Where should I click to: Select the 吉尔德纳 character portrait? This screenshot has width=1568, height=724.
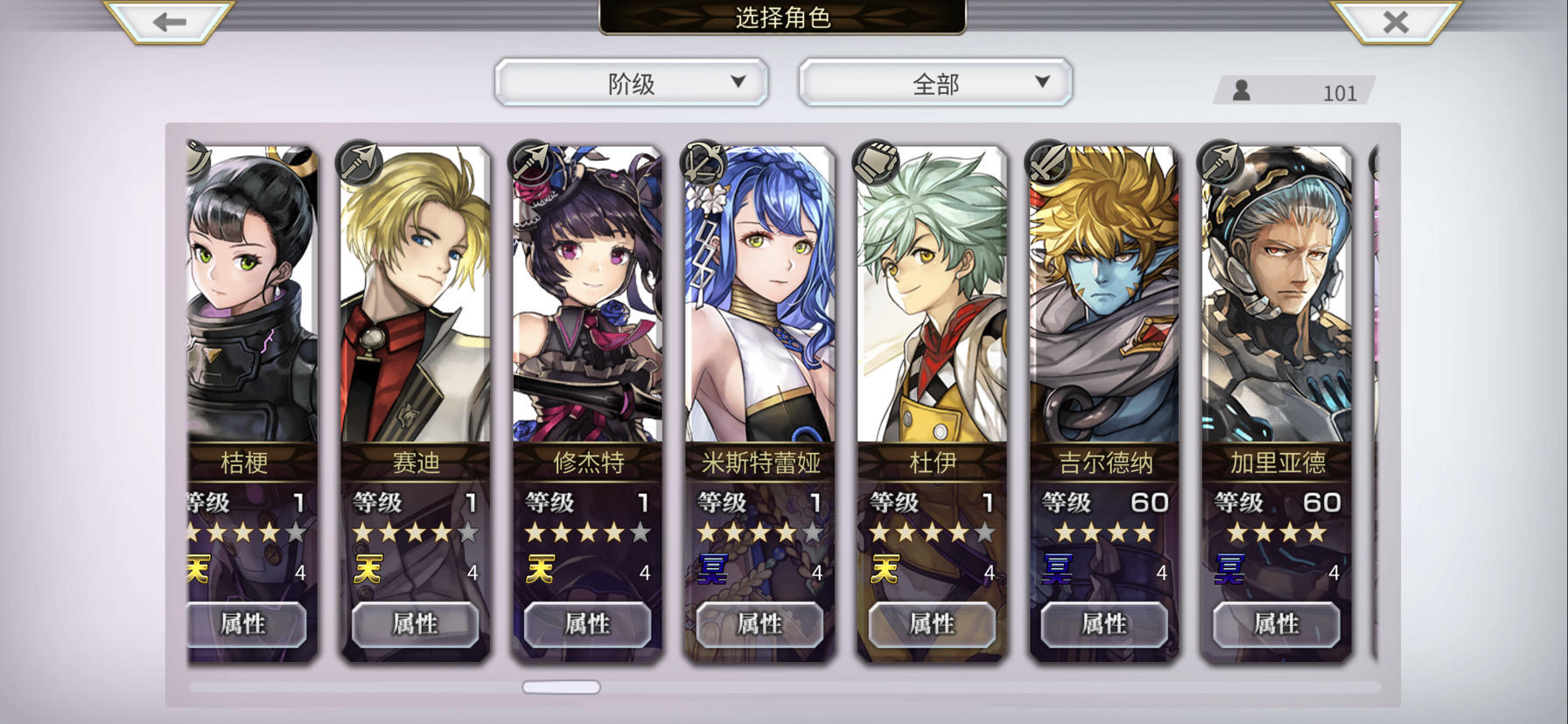pyautogui.click(x=1105, y=296)
